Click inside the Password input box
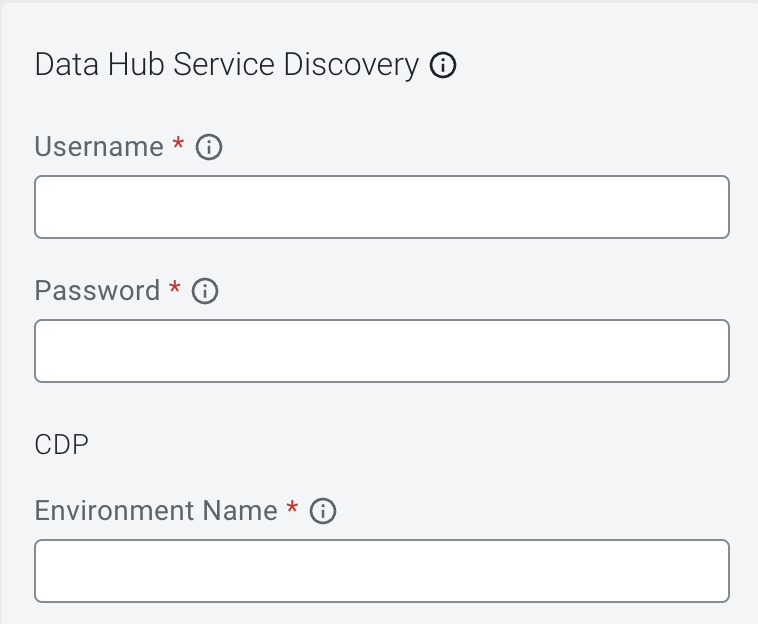This screenshot has height=624, width=758. point(382,351)
